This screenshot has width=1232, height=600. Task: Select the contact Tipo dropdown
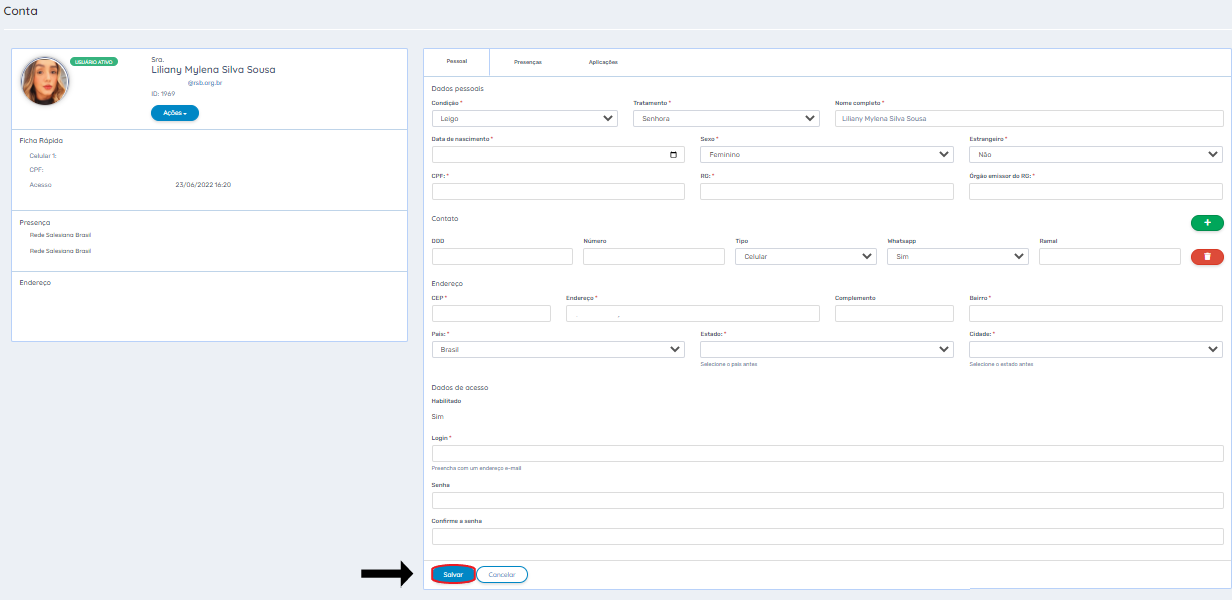click(x=805, y=257)
